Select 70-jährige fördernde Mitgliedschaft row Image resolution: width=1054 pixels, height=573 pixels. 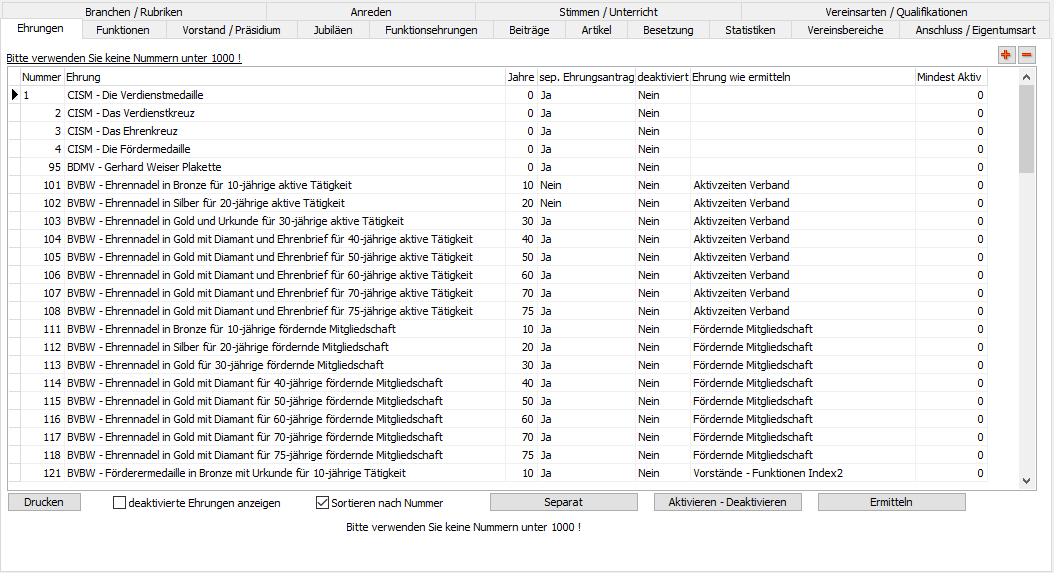[497, 437]
